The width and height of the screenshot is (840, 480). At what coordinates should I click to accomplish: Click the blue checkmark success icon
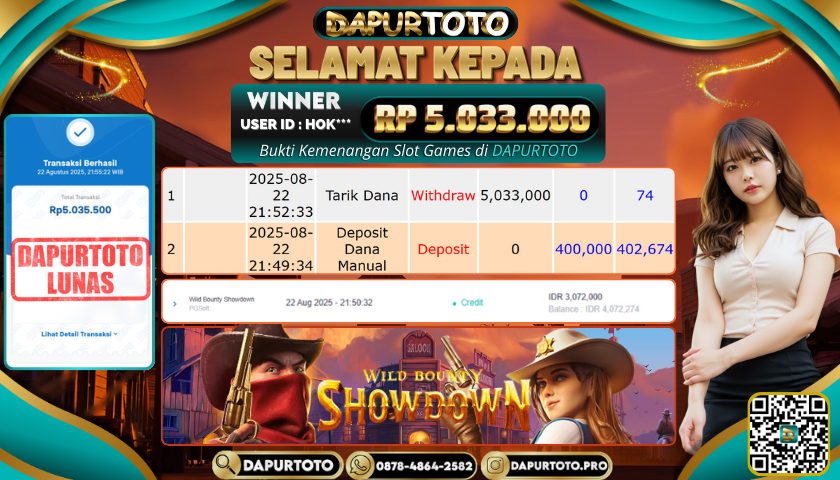[x=80, y=132]
